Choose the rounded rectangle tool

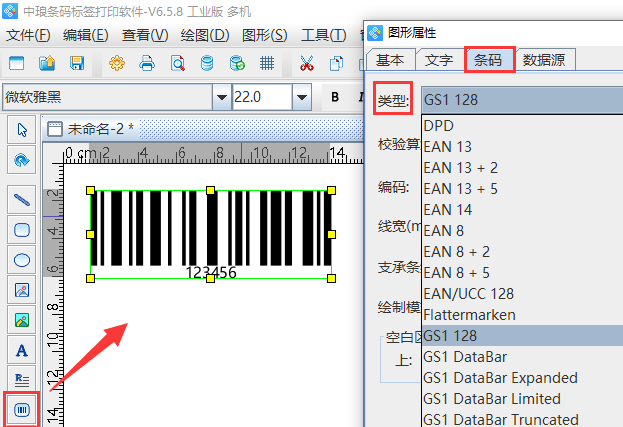pyautogui.click(x=21, y=229)
